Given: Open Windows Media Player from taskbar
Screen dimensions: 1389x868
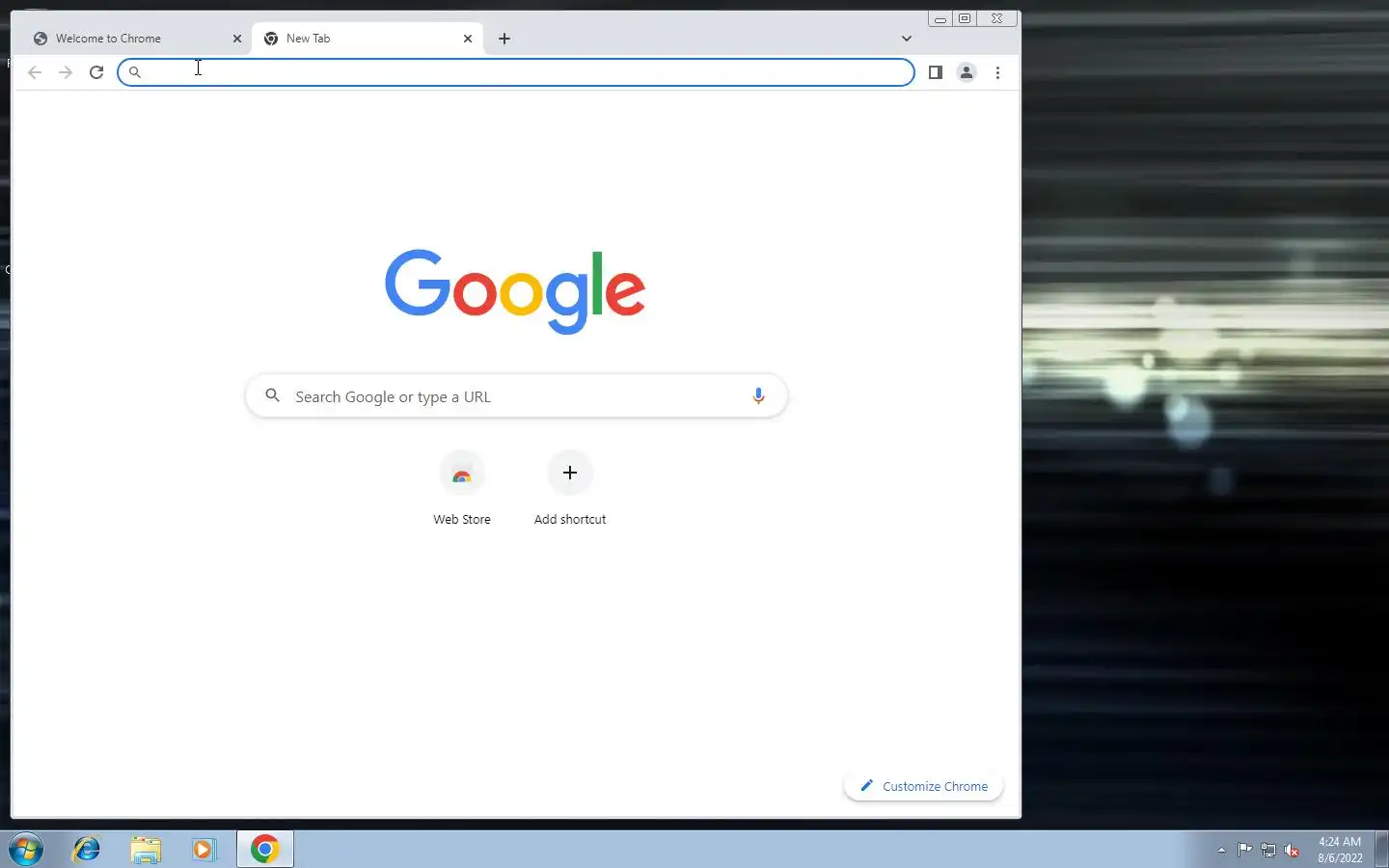Looking at the screenshot, I should [204, 850].
